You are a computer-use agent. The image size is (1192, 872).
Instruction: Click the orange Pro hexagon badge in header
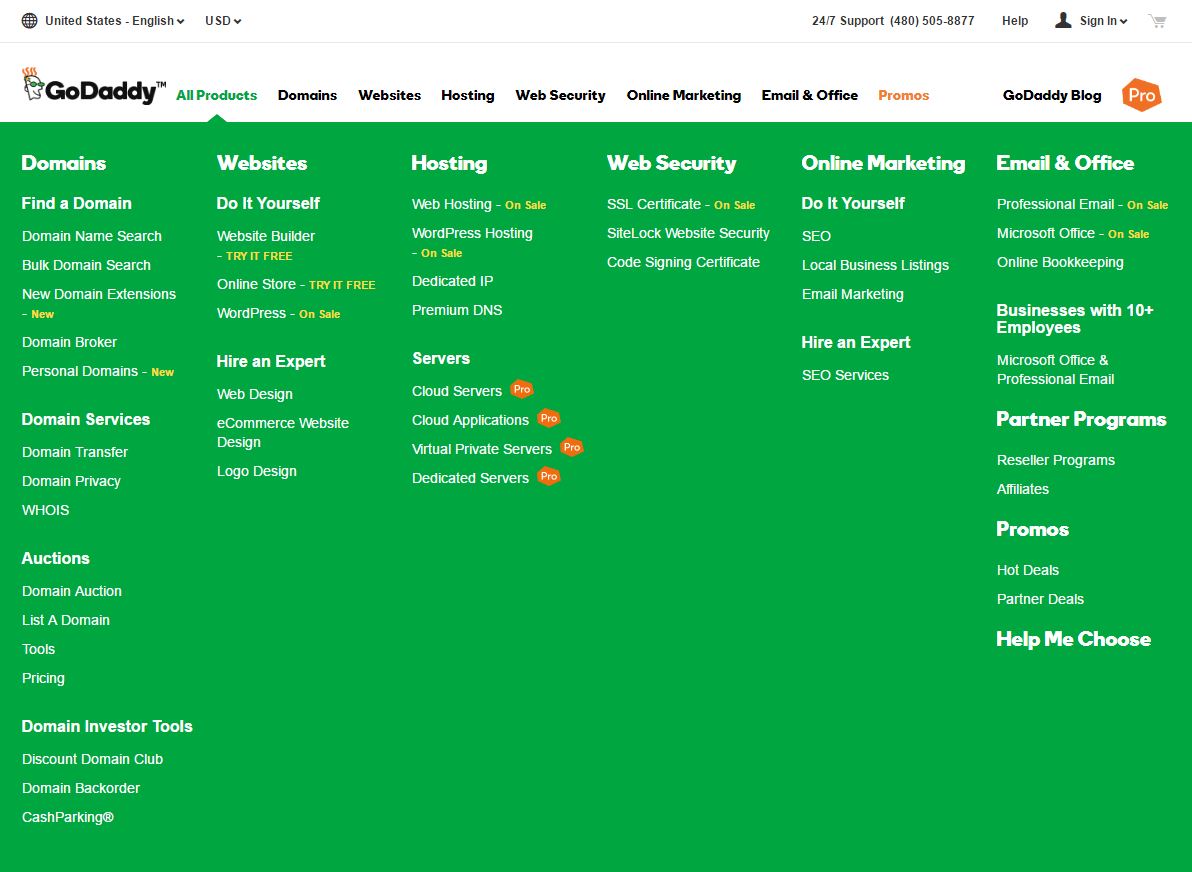point(1141,95)
